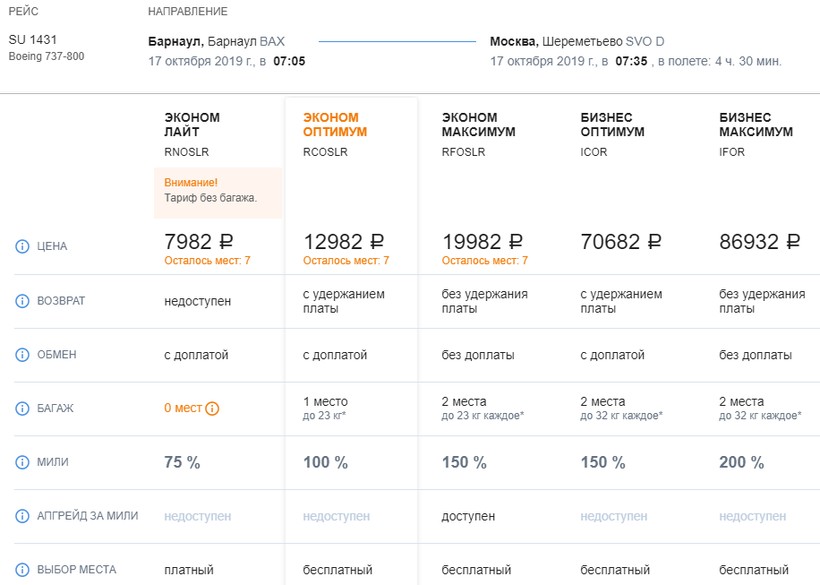Choose the 70682 ₽ business price

(x=621, y=242)
